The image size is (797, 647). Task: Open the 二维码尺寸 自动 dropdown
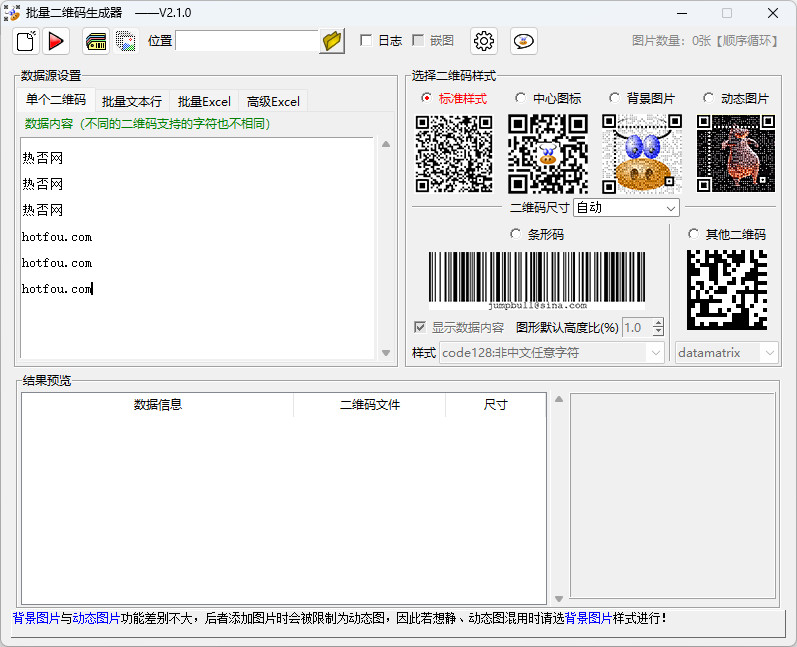point(626,208)
